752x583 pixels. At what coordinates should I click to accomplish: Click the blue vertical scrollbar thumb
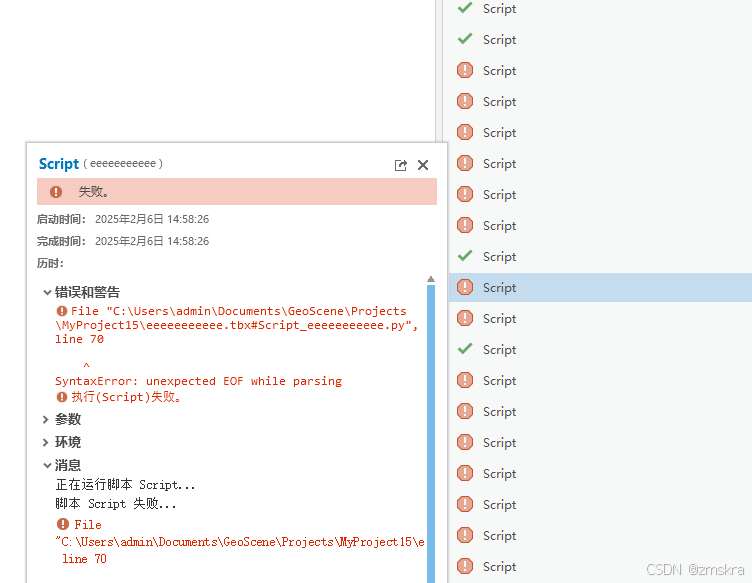pyautogui.click(x=431, y=433)
